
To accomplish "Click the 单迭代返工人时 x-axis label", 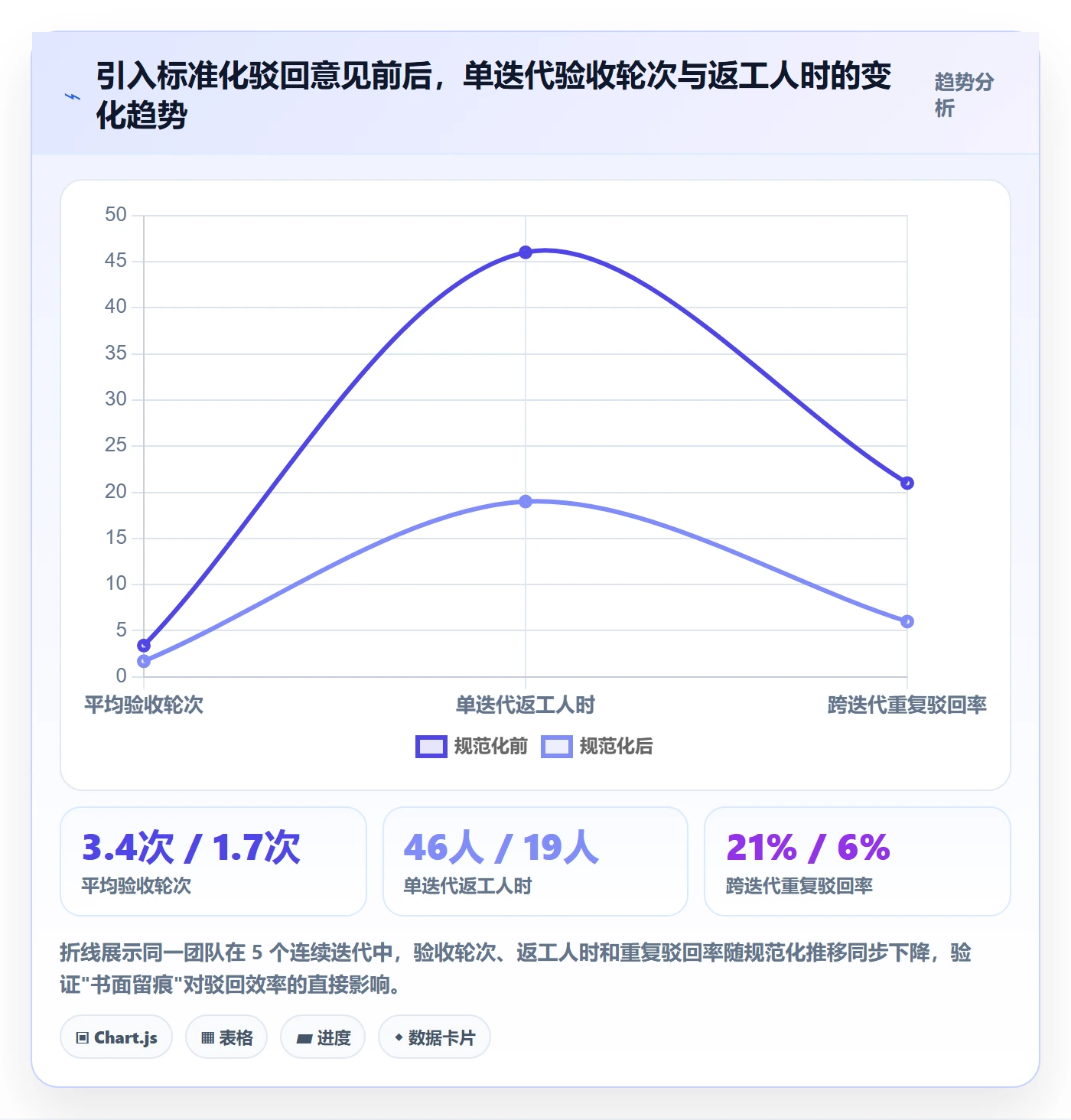I will coord(526,705).
